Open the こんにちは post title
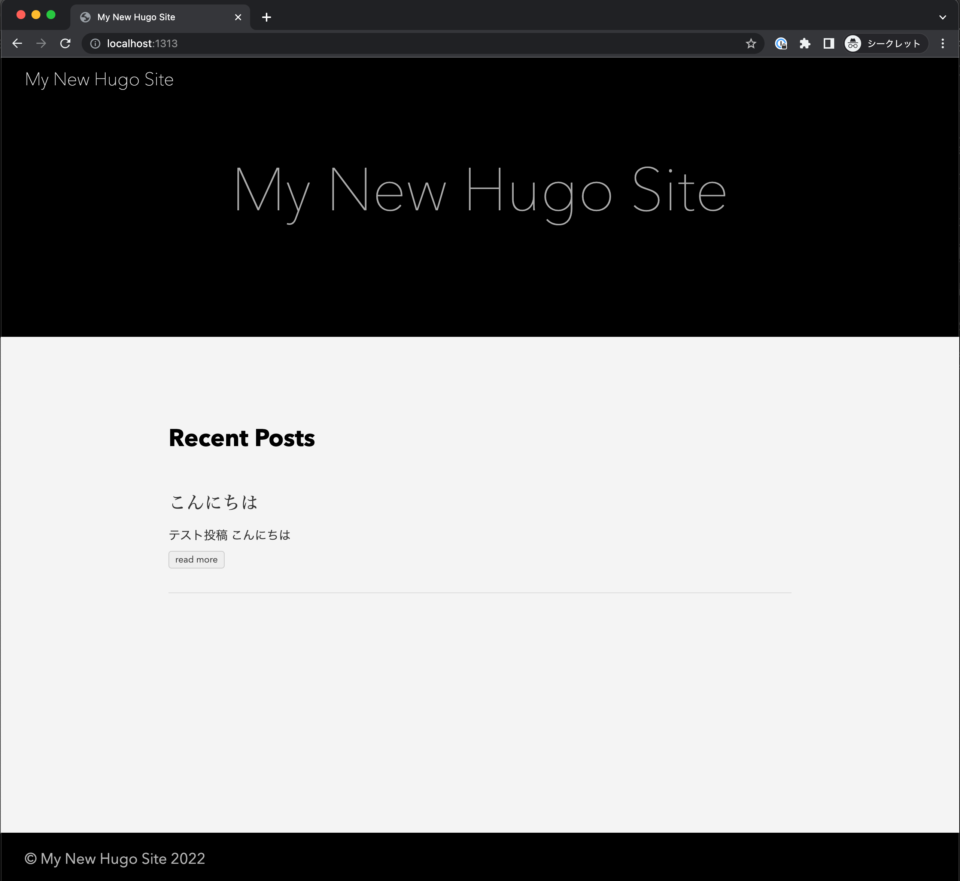Screen dimensions: 960x881 click(213, 501)
